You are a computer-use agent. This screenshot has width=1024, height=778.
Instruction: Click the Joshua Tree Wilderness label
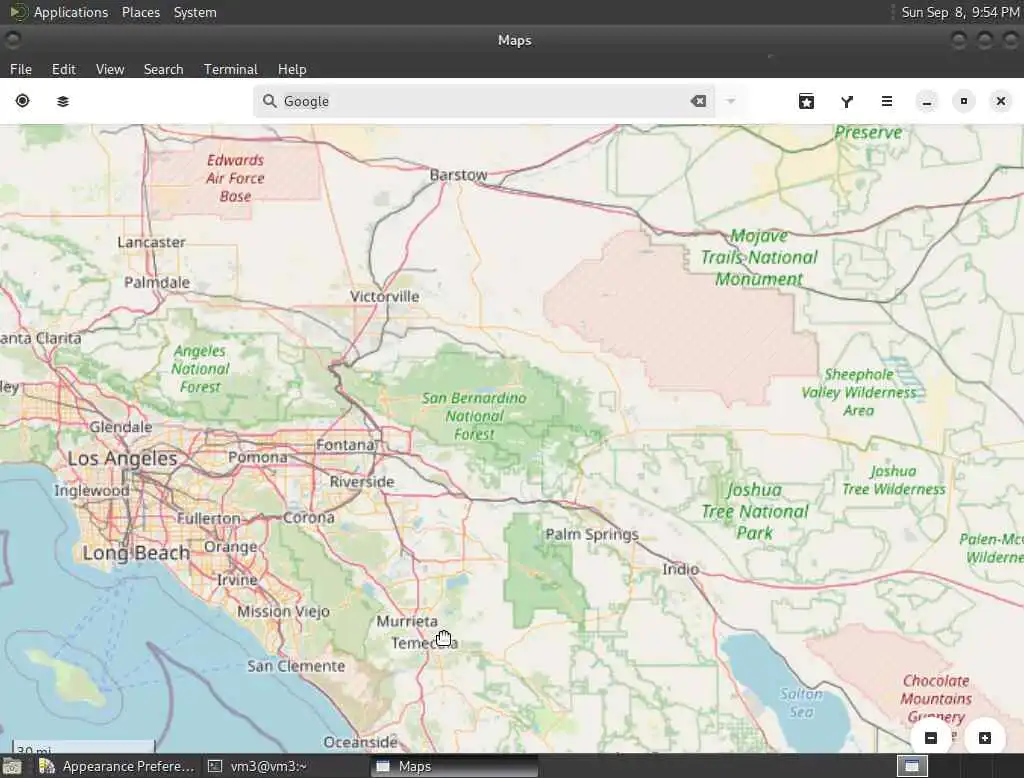(x=893, y=480)
